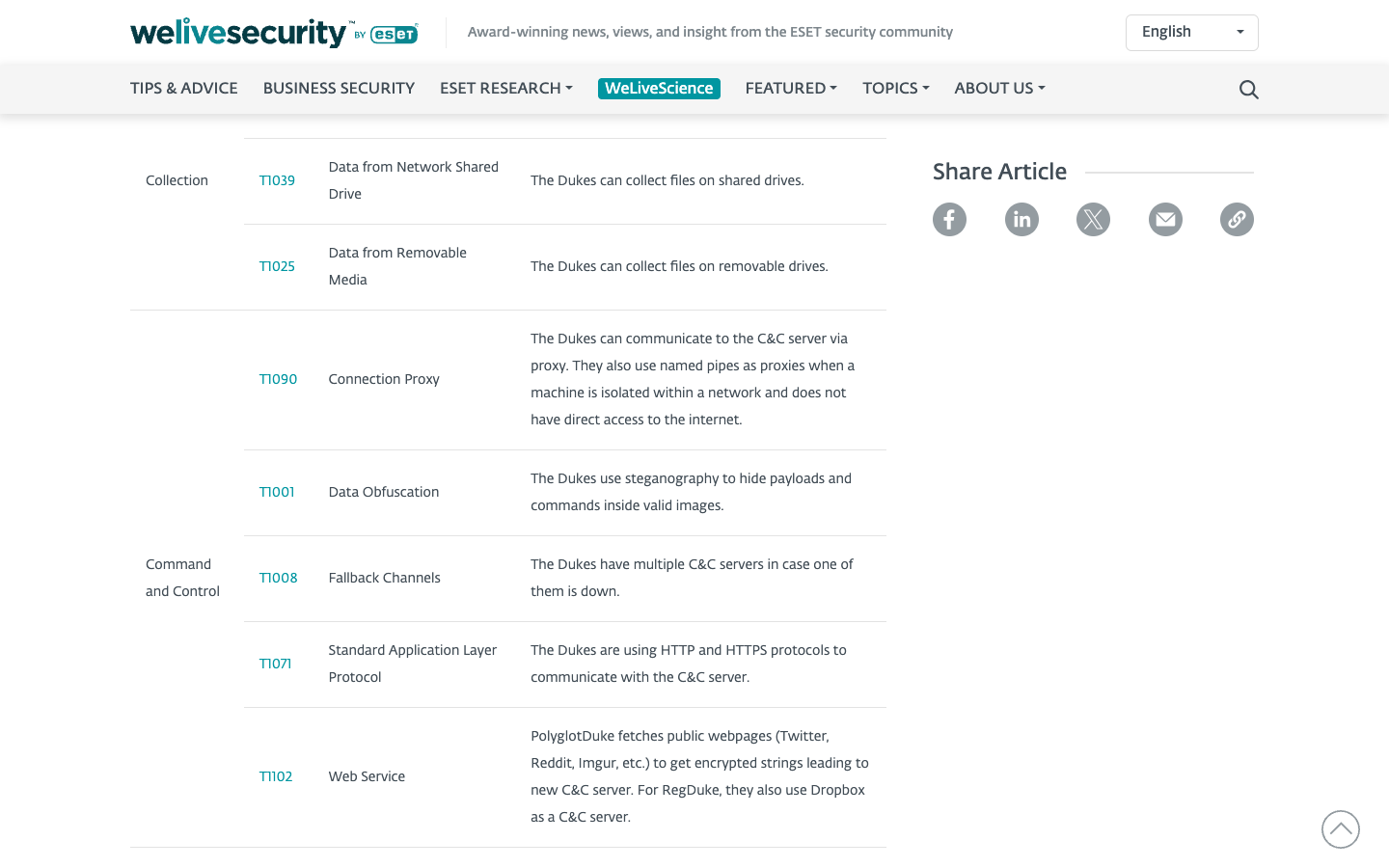
Task: Open the site search
Action: [x=1248, y=89]
